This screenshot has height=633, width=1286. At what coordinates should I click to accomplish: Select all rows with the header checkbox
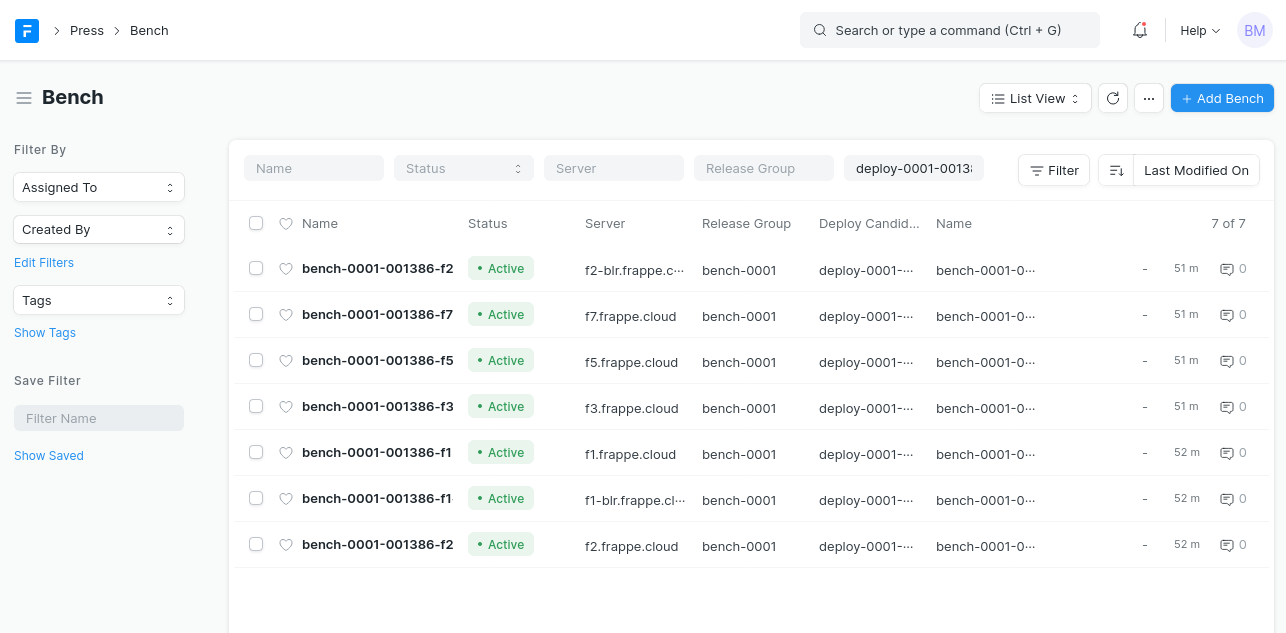click(x=256, y=223)
